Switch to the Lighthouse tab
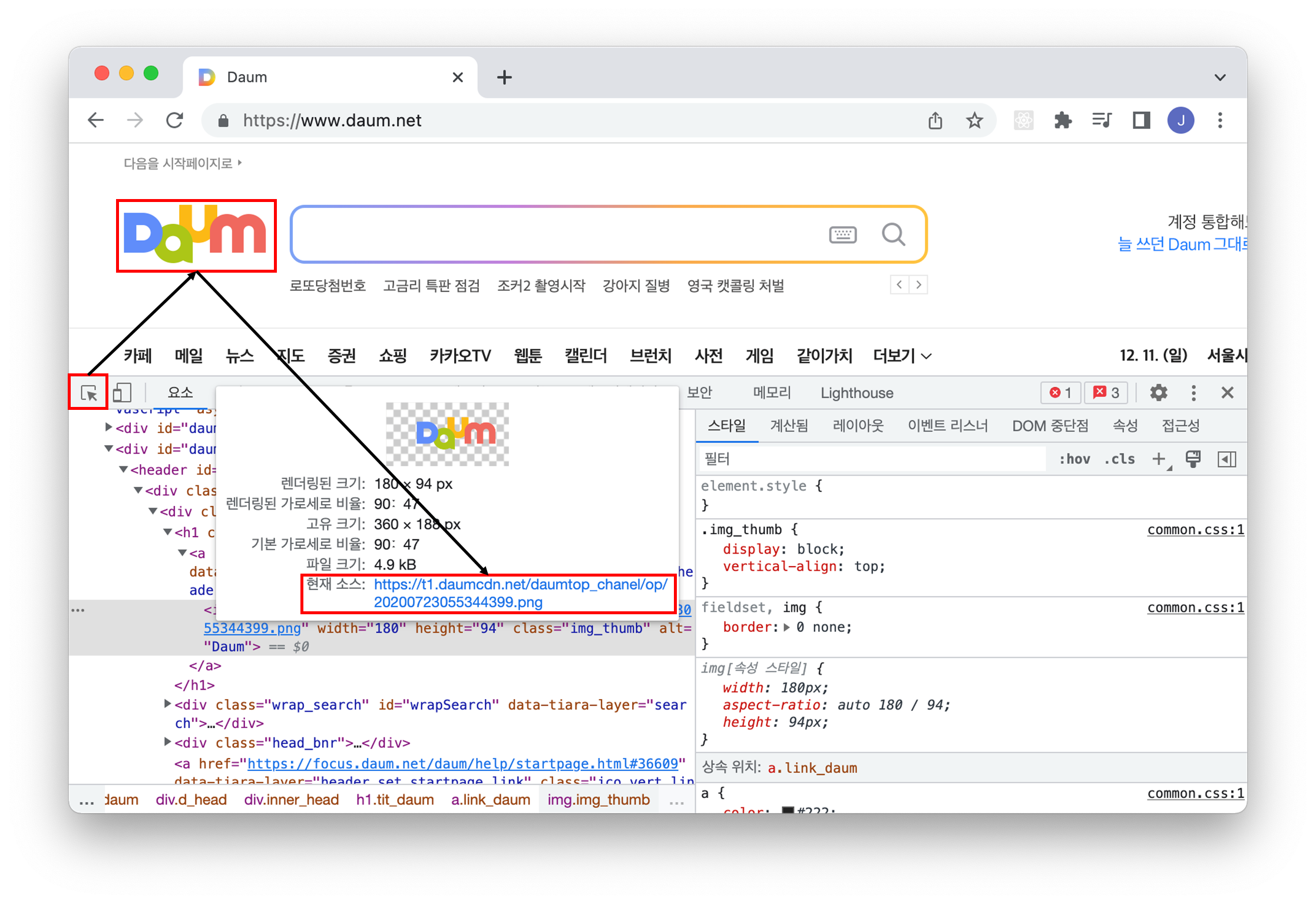The height and width of the screenshot is (904, 1316). coord(857,393)
